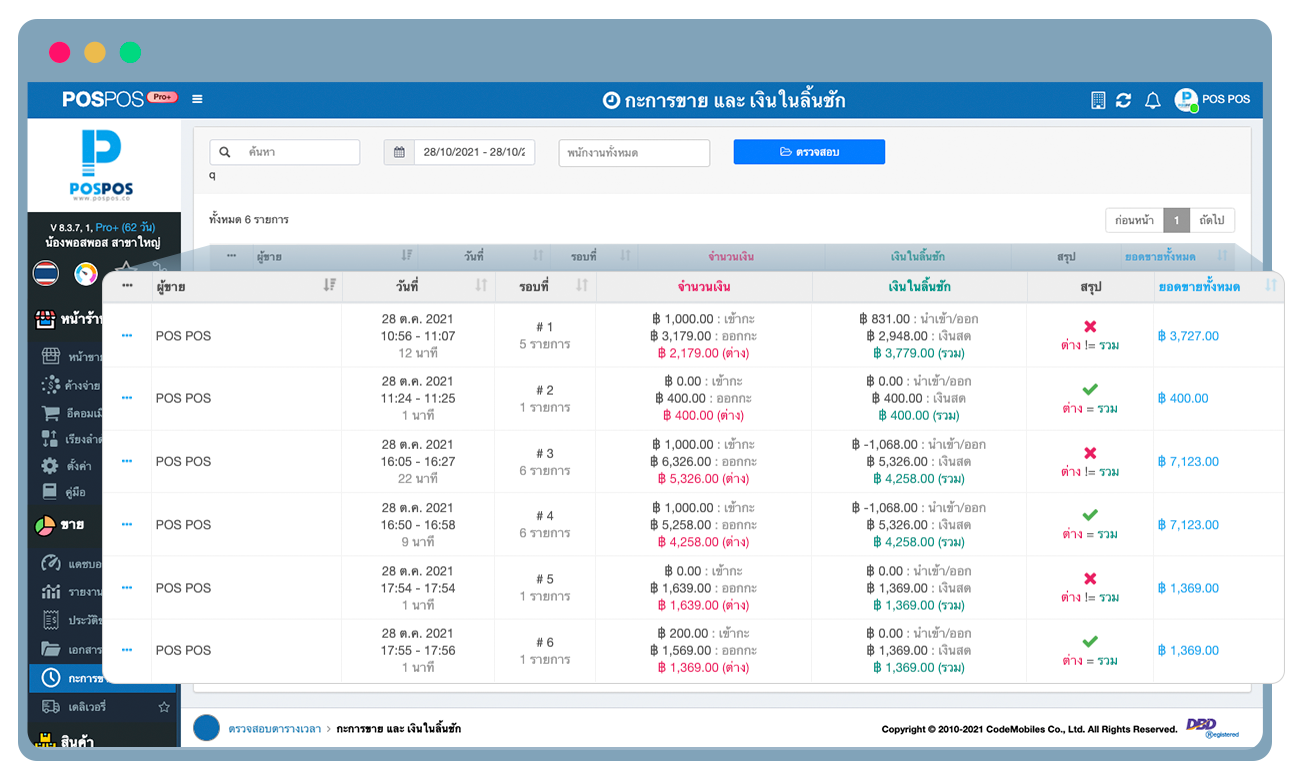Click the ค้นหา search input field

pos(297,153)
